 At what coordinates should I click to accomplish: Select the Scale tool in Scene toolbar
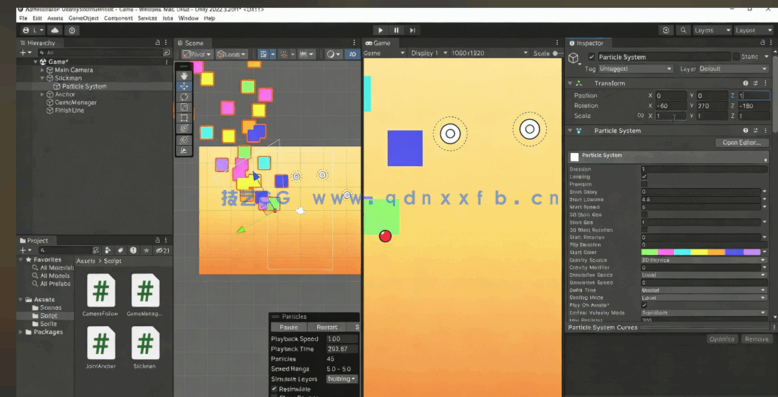coord(184,107)
